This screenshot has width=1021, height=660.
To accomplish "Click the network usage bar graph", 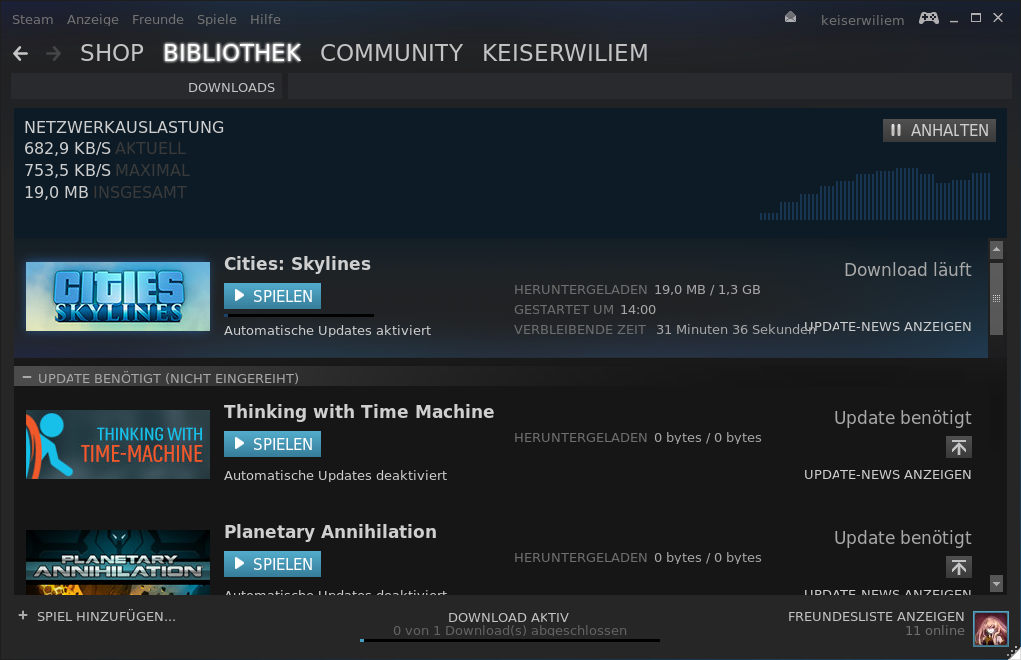I will [x=874, y=194].
